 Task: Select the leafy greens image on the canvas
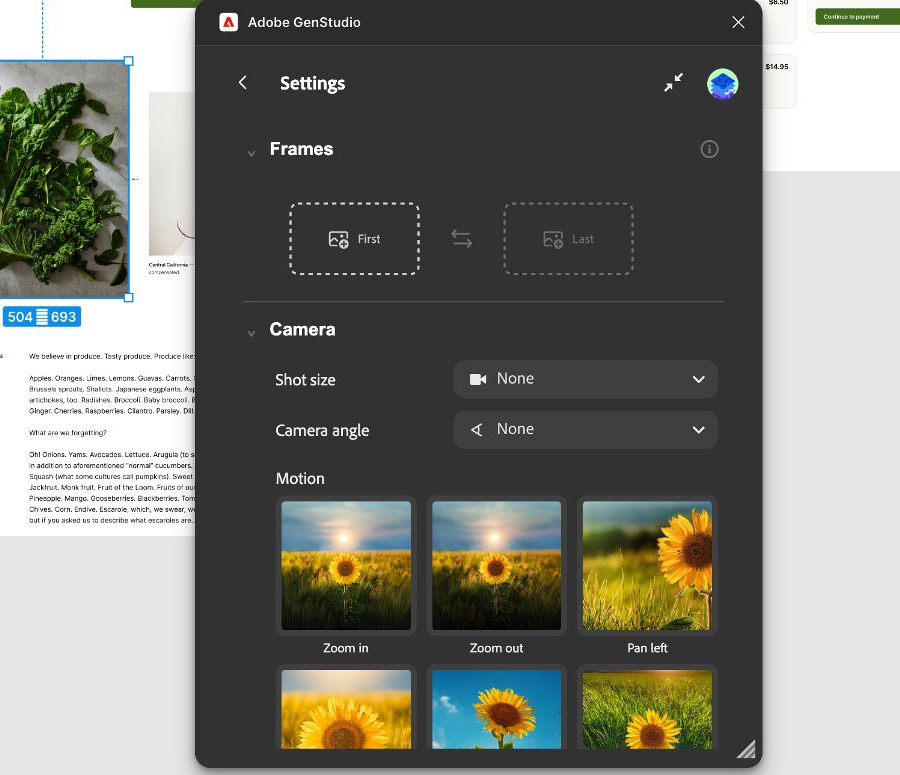point(64,179)
